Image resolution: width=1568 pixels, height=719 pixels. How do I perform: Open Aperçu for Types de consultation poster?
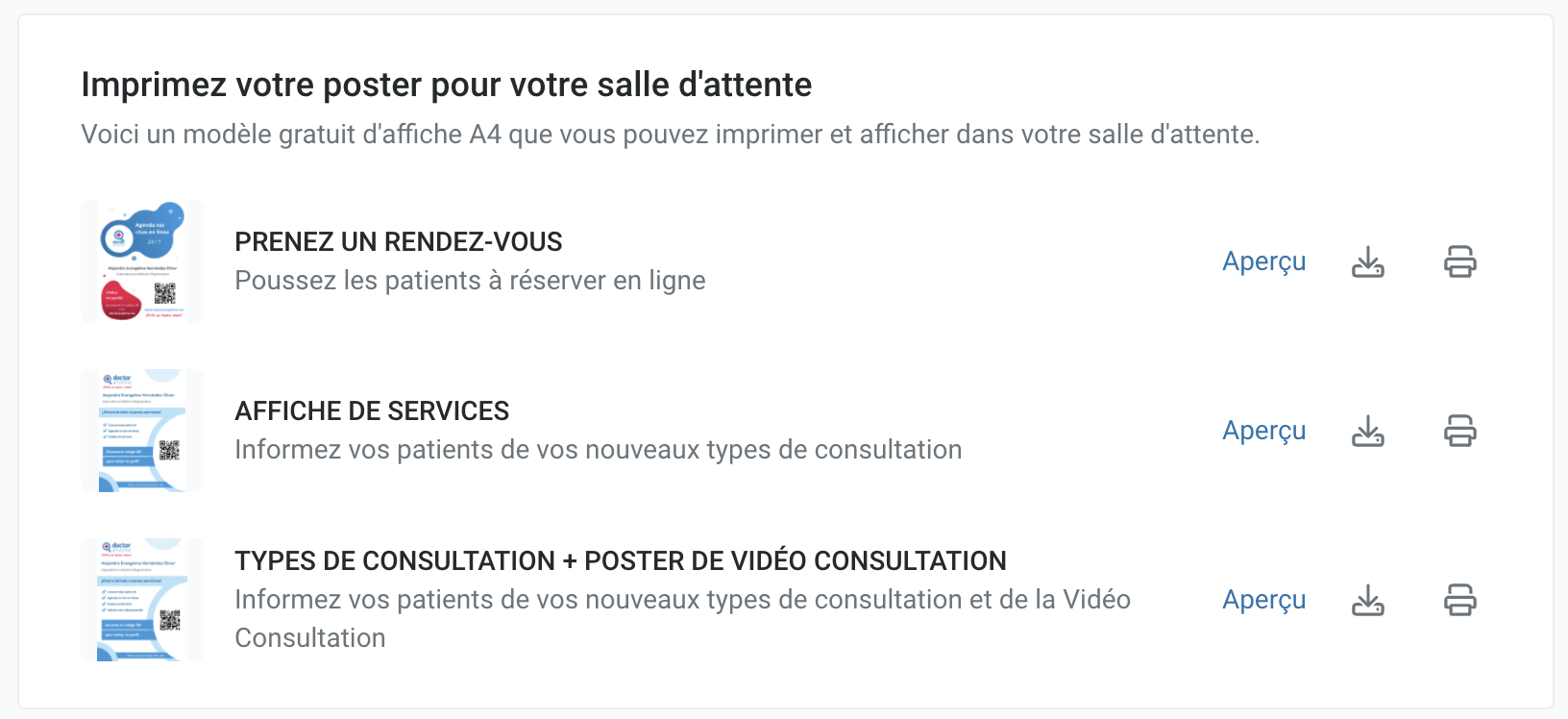tap(1263, 600)
